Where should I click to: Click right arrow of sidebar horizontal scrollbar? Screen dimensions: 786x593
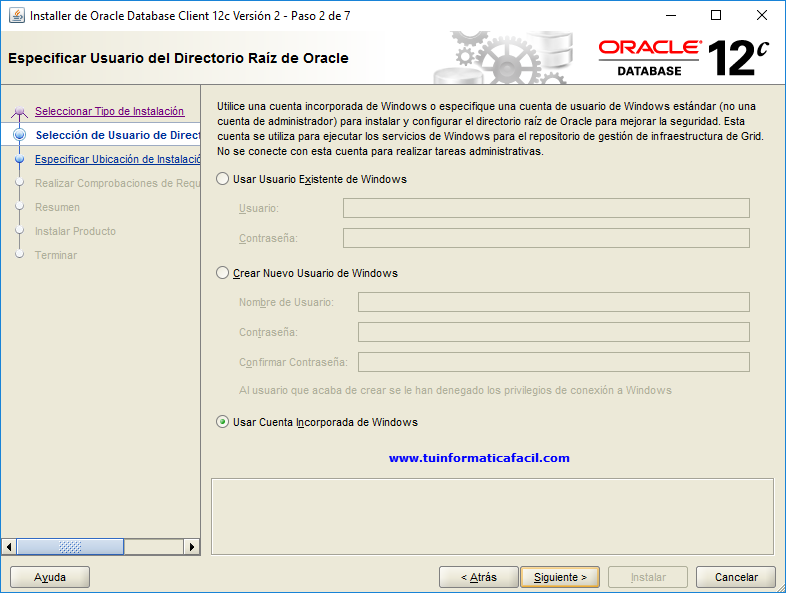191,547
